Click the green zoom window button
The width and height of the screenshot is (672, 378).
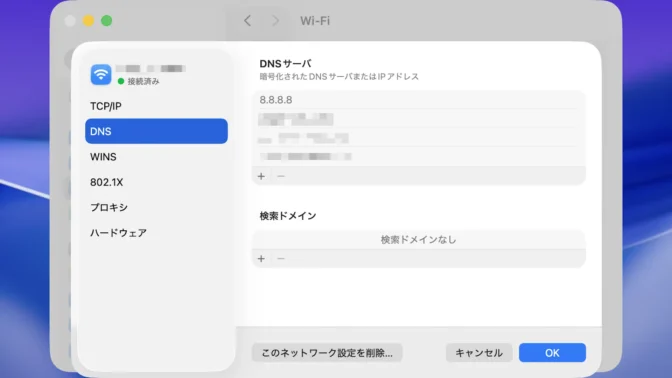click(106, 21)
